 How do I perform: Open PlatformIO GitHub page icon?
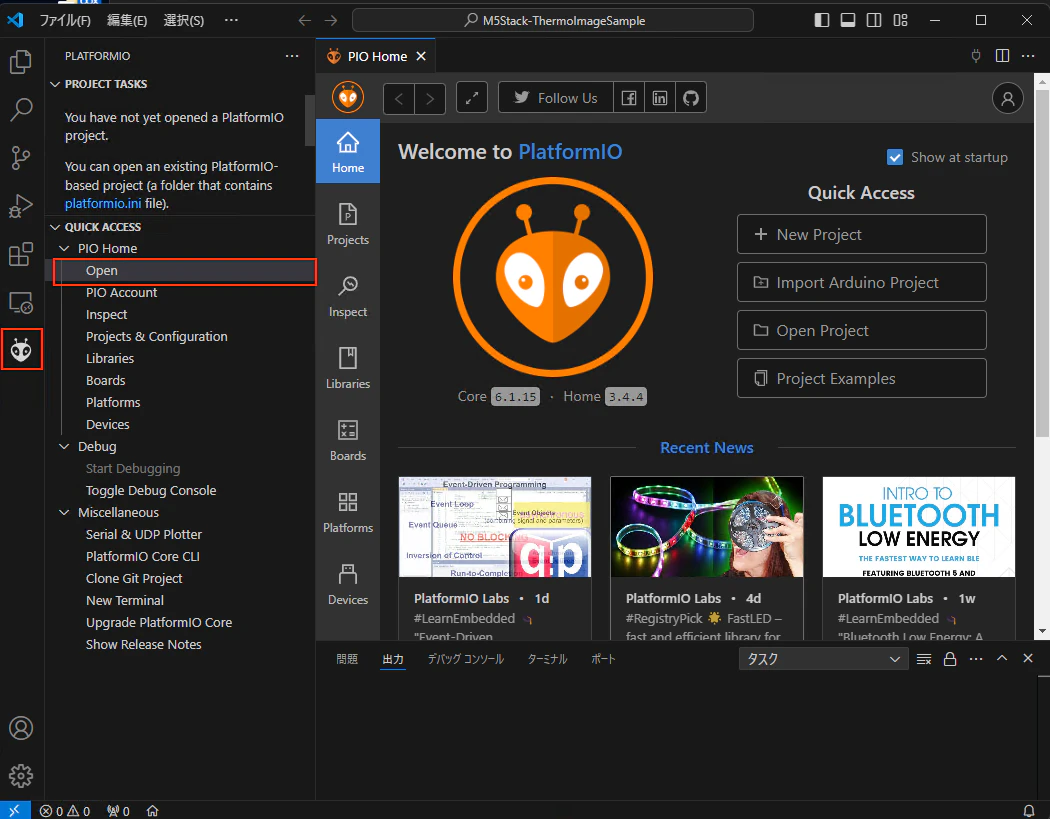(690, 98)
